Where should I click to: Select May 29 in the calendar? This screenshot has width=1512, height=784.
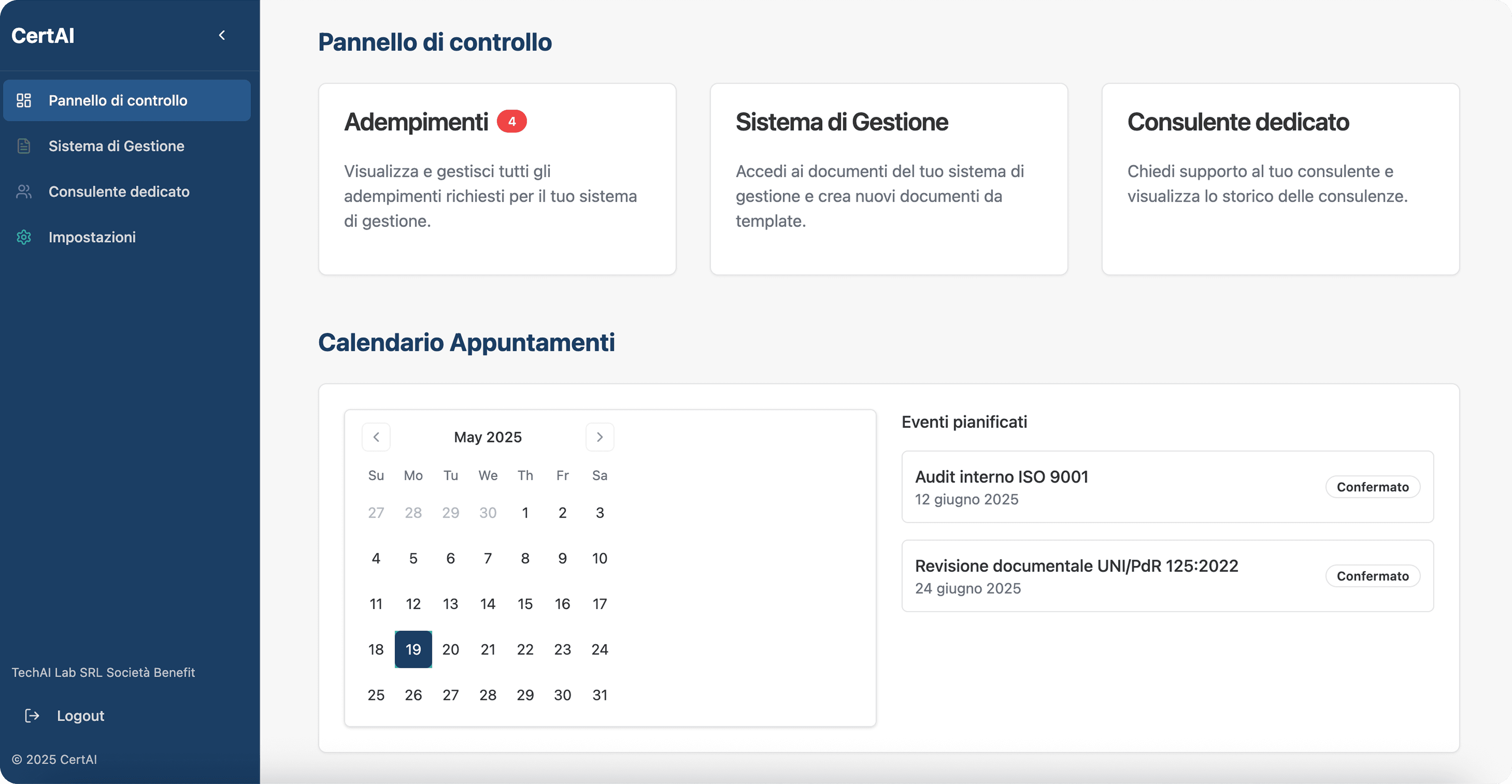[x=525, y=695]
